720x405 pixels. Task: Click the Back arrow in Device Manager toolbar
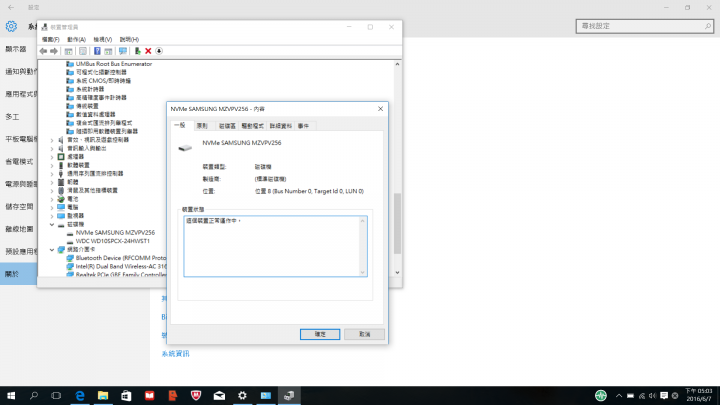coord(43,51)
